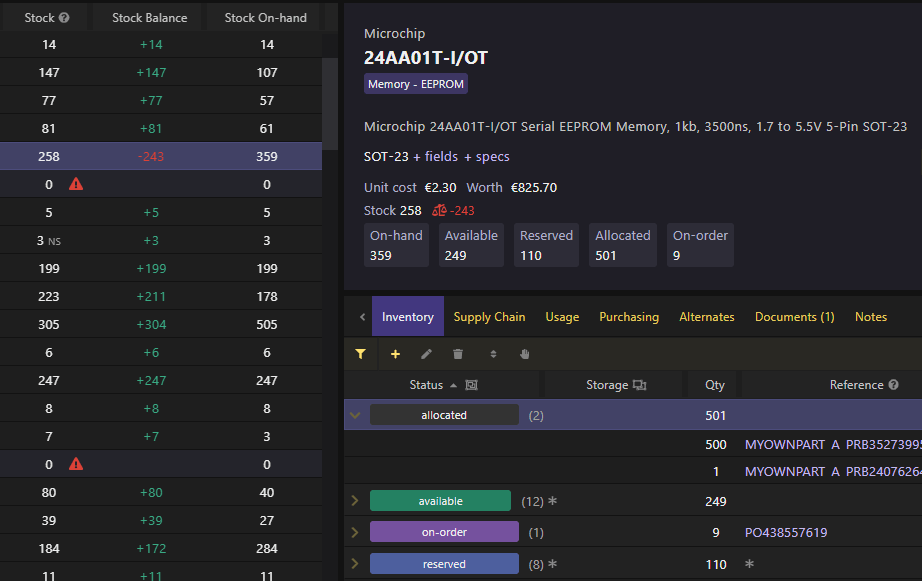Click the red balance scale icon
The image size is (922, 581).
point(439,211)
